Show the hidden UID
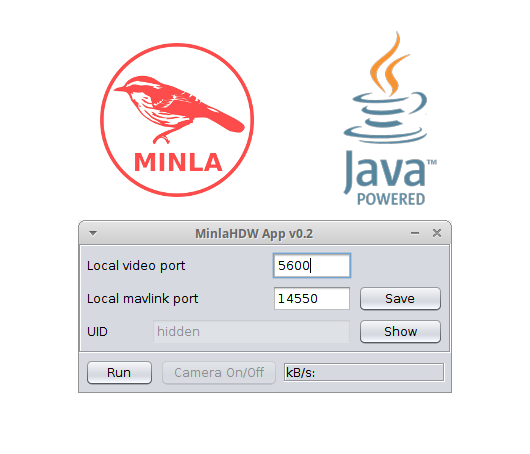This screenshot has width=530, height=454. 400,332
